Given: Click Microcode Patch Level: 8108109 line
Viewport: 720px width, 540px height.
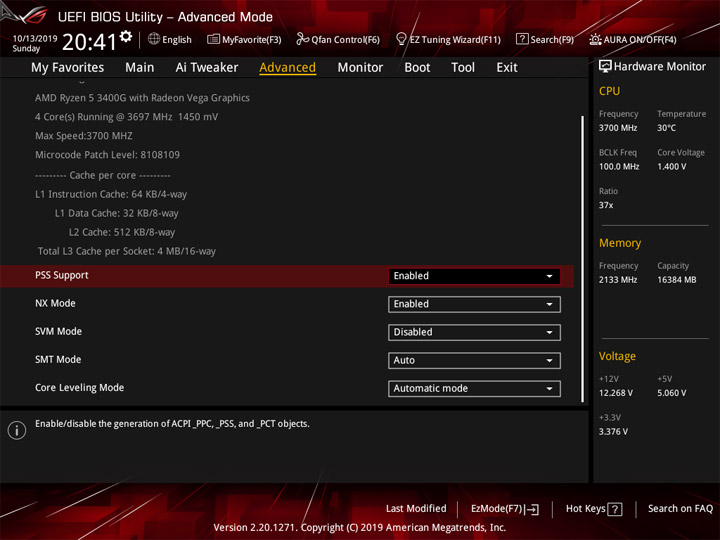Looking at the screenshot, I should click(x=107, y=155).
